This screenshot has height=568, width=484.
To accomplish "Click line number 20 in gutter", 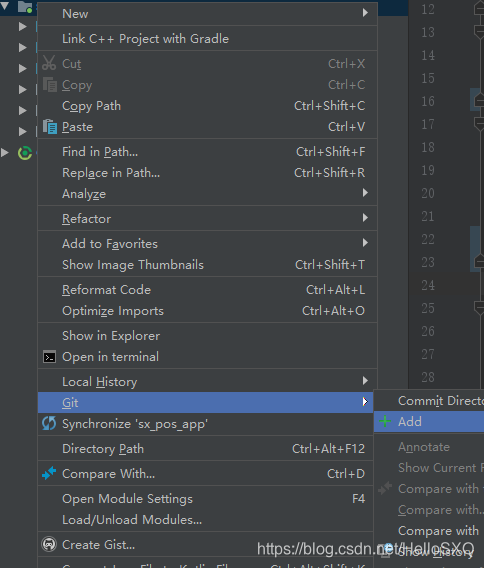I will click(428, 193).
